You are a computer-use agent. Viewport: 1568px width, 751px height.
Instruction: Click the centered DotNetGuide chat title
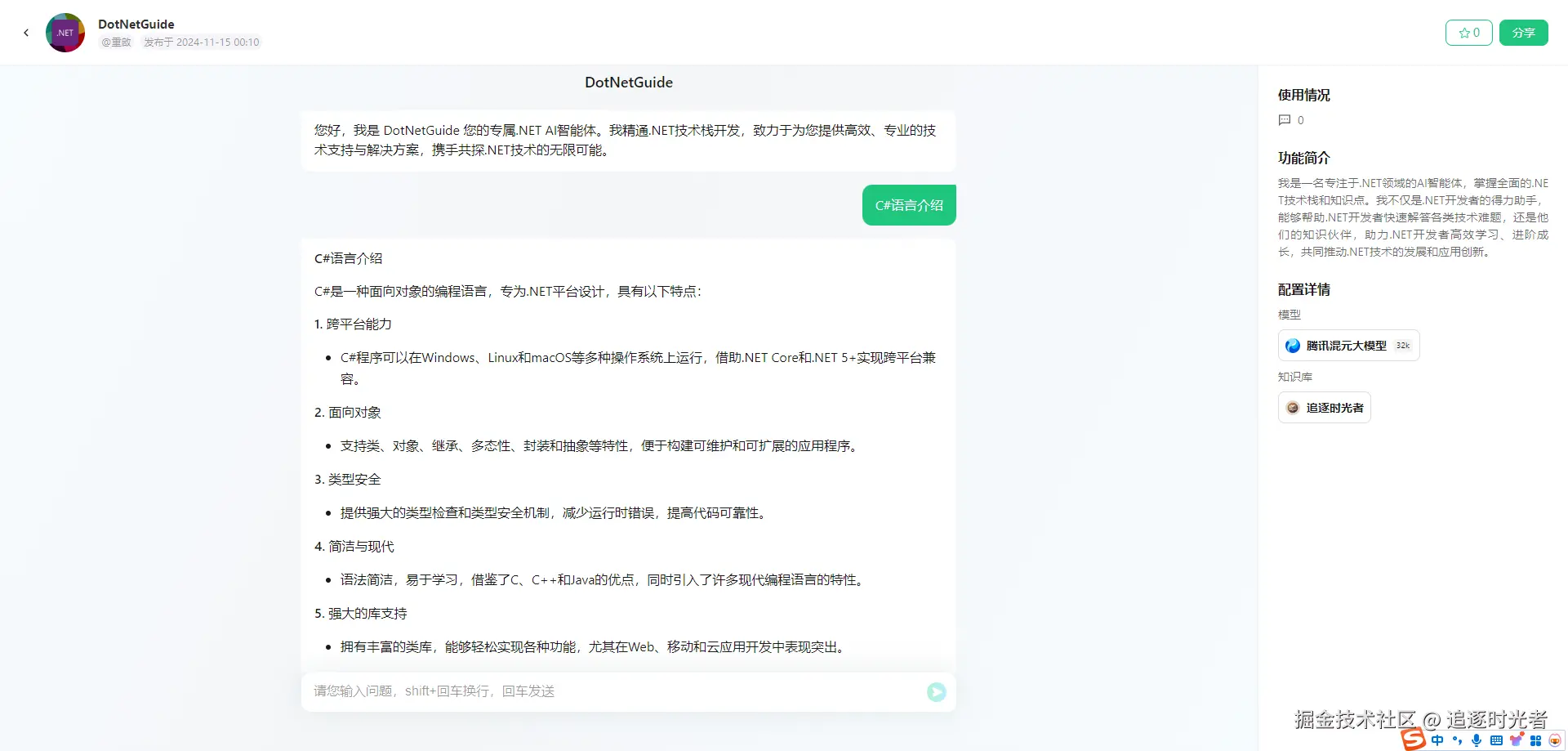[x=629, y=83]
